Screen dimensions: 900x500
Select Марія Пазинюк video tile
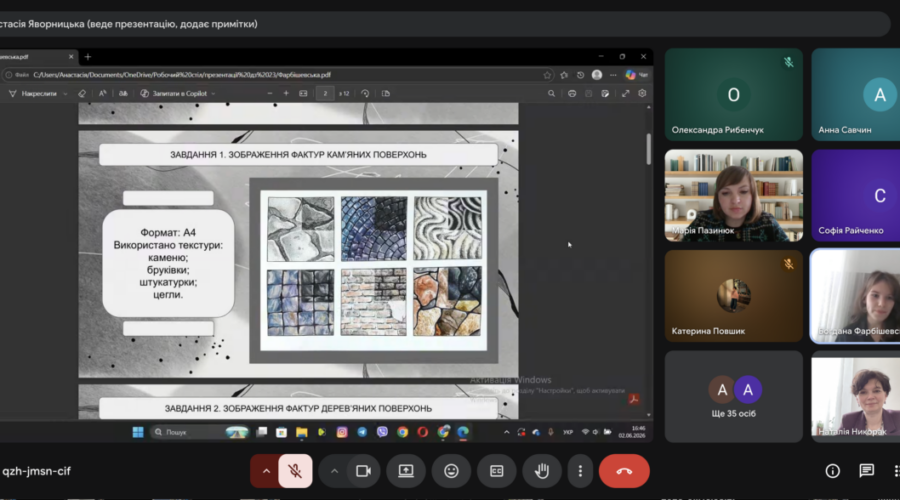pos(734,195)
